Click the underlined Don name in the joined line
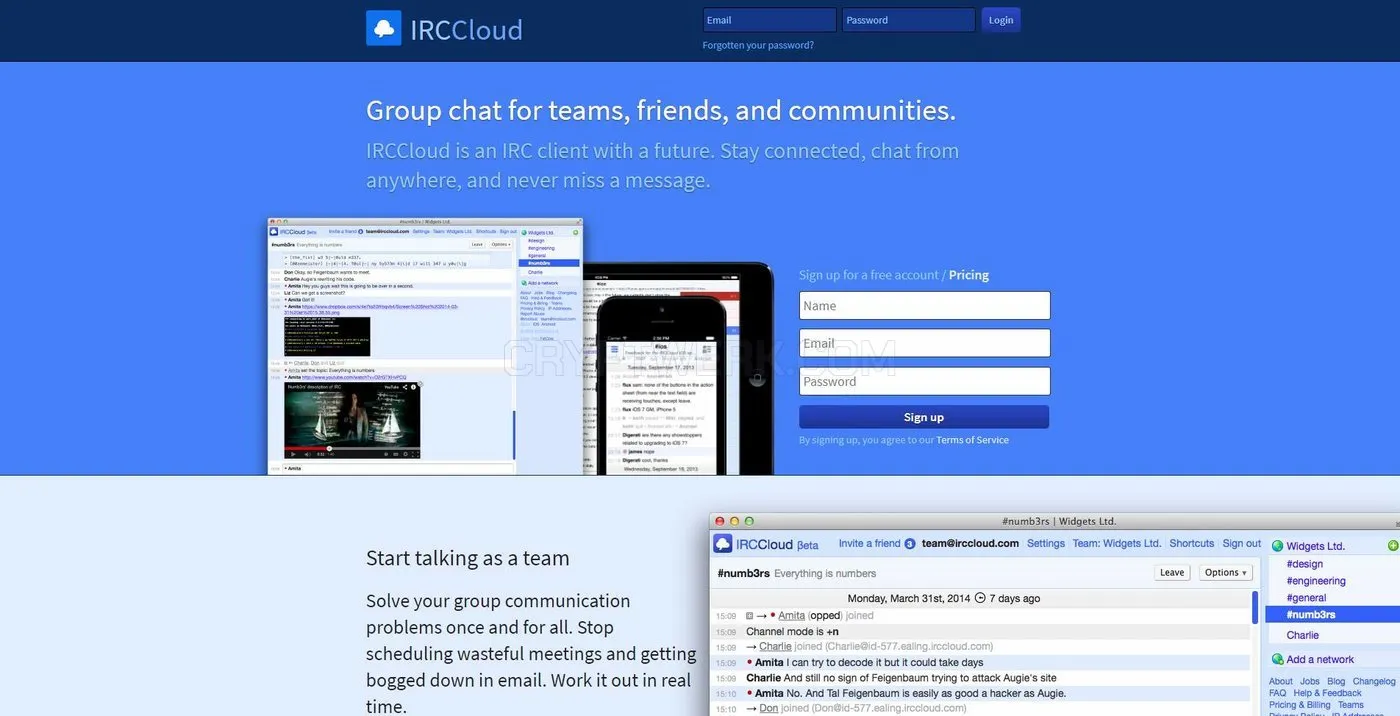Screen dimensions: 1400x716 click(768, 708)
